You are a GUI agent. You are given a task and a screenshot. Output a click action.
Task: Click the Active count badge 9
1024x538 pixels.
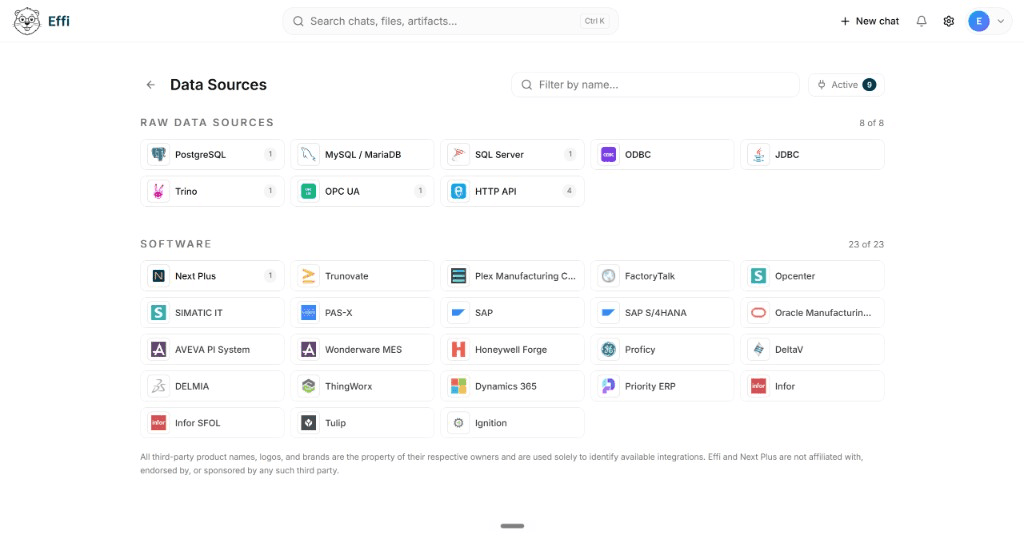(x=869, y=85)
